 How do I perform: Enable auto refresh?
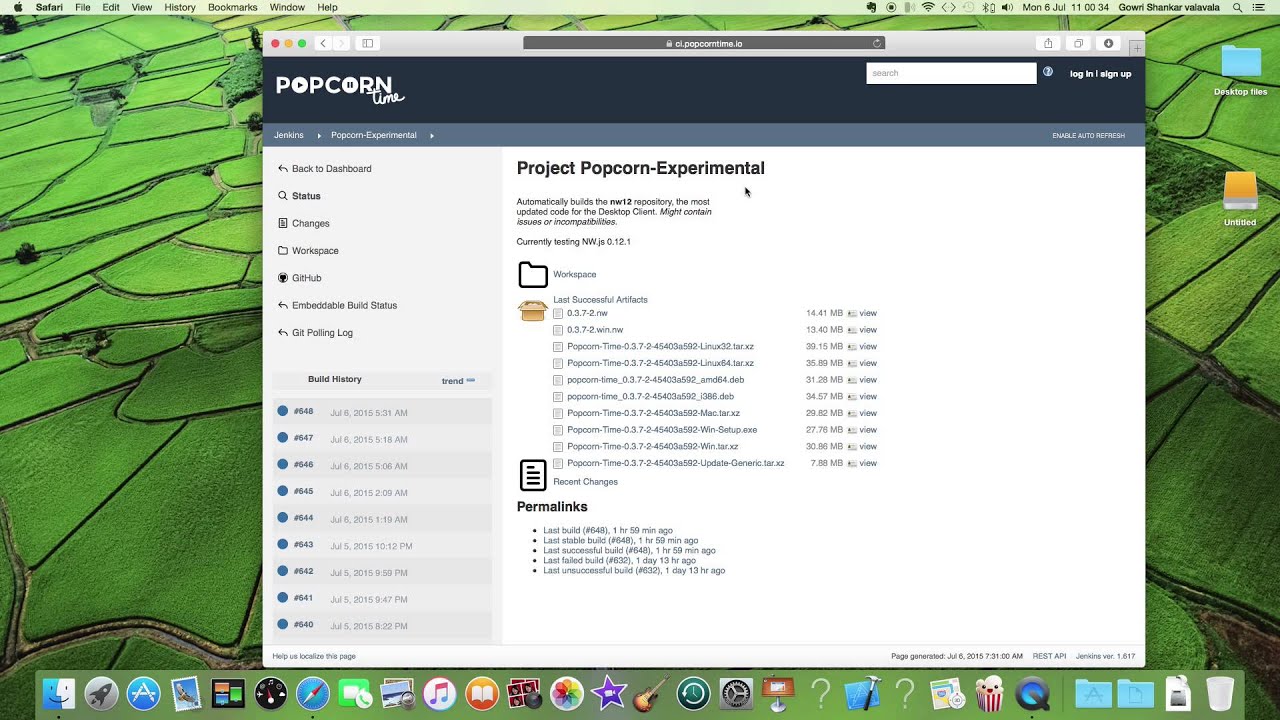[x=1088, y=135]
